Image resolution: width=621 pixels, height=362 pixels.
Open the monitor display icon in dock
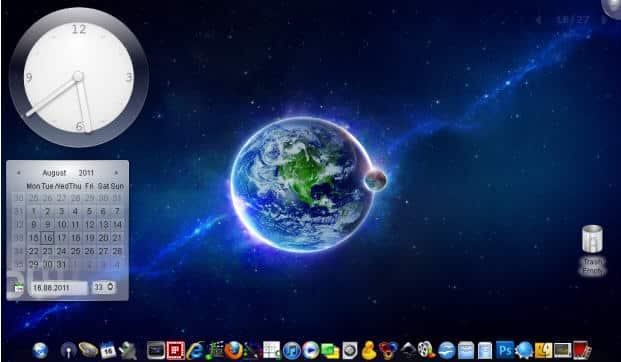point(562,351)
